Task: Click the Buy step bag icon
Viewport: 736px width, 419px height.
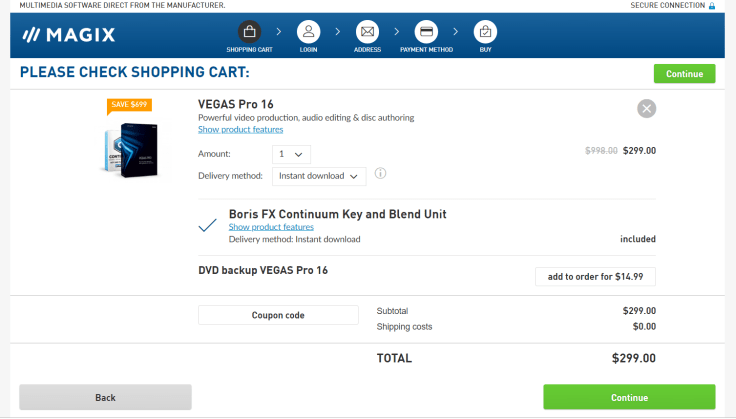Action: click(485, 32)
